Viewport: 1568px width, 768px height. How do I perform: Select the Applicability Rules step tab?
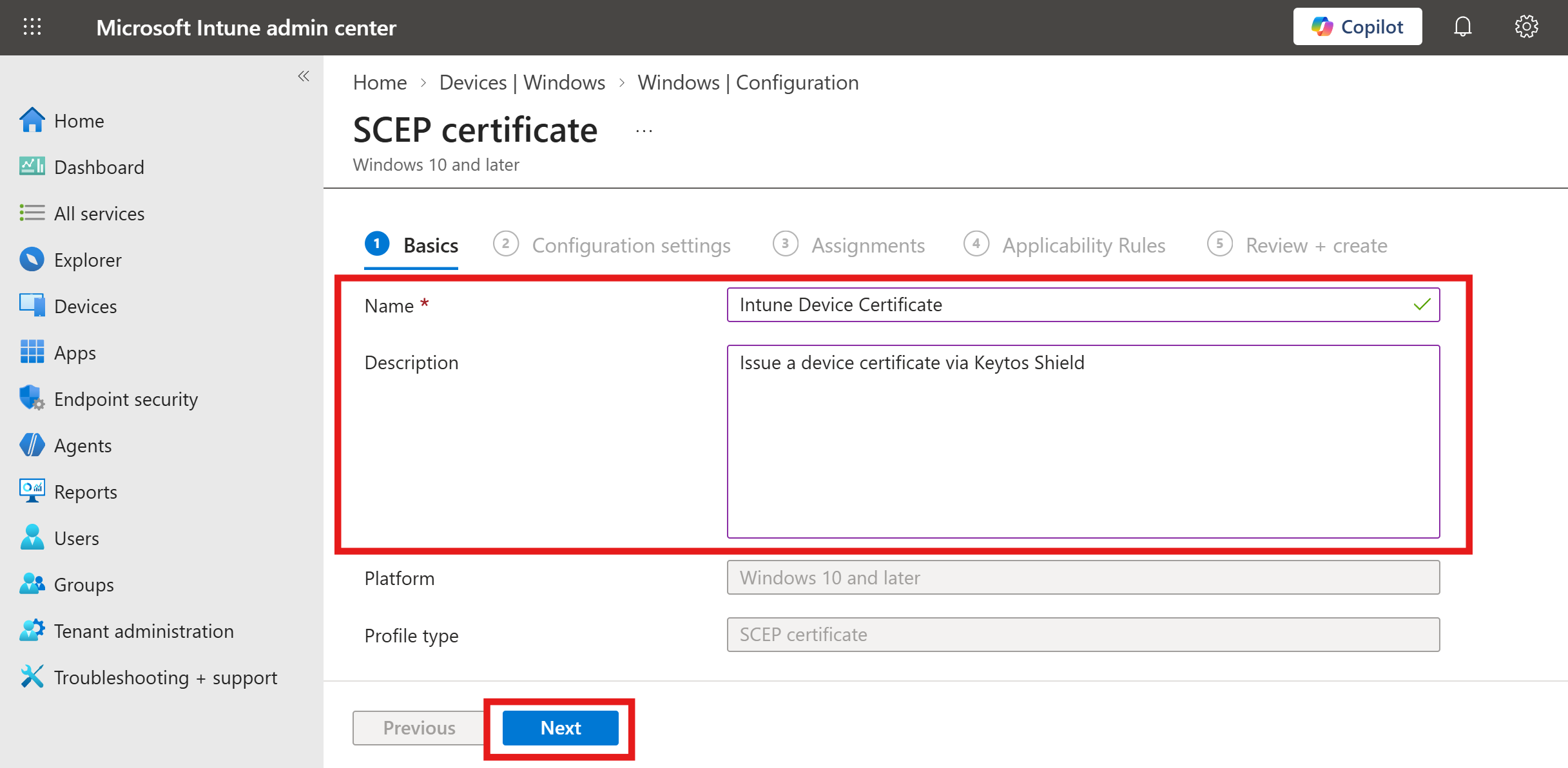point(1065,245)
